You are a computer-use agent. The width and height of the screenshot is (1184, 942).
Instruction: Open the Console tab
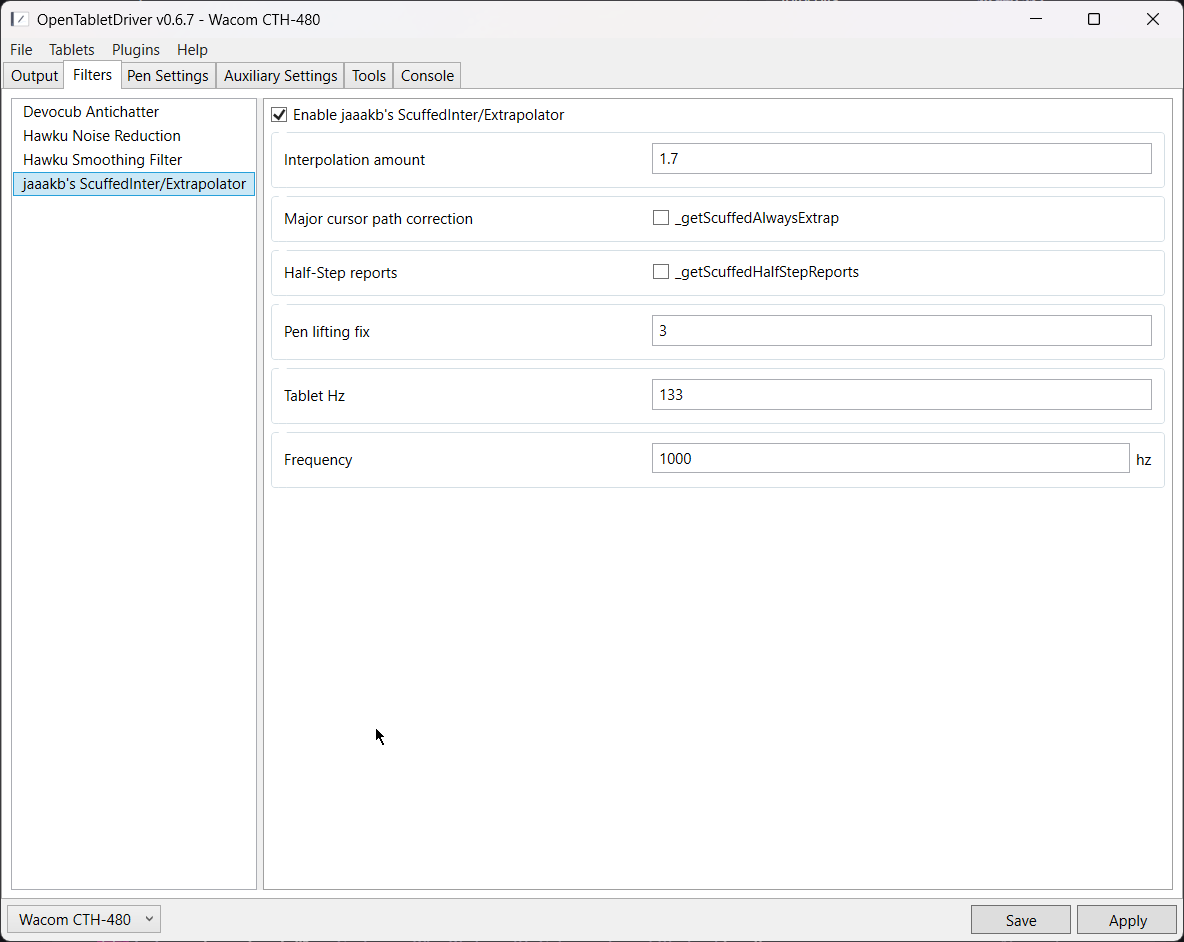point(427,75)
